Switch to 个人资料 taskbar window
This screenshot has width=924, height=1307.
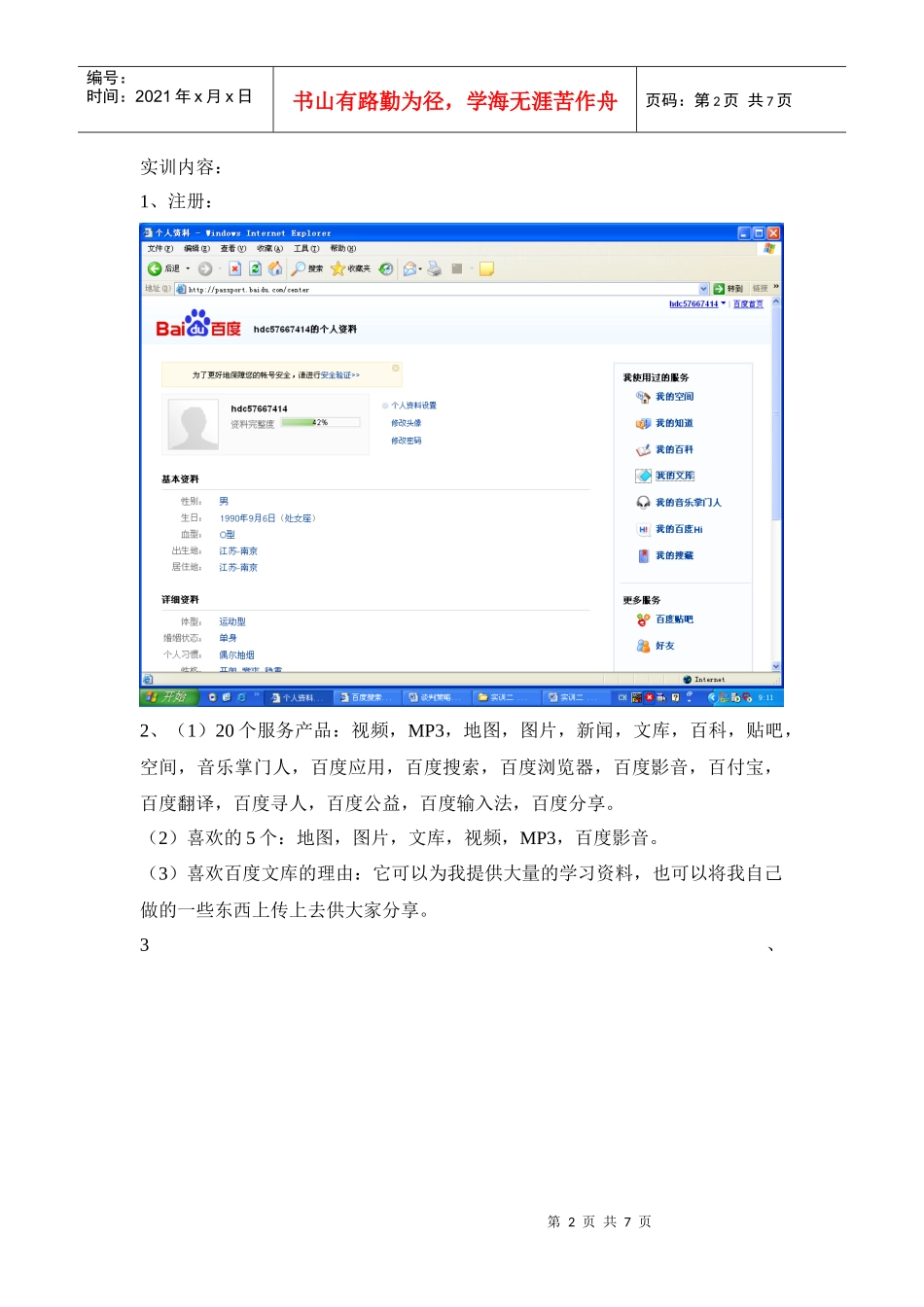click(x=297, y=697)
